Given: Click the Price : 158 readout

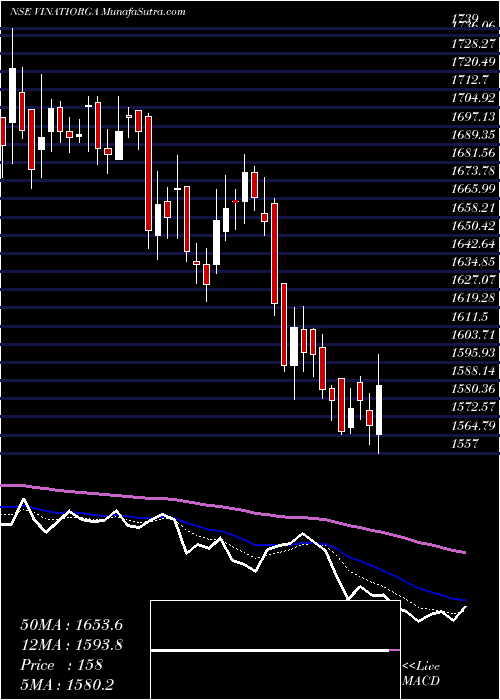Looking at the screenshot, I should 62,665.
